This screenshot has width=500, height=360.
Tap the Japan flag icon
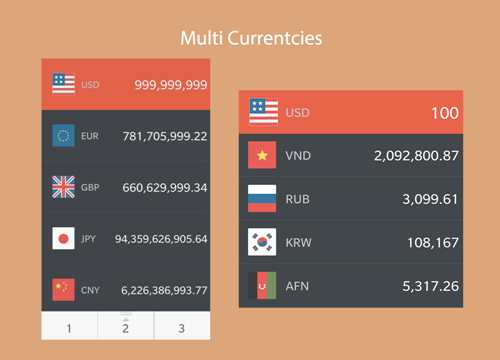point(63,238)
